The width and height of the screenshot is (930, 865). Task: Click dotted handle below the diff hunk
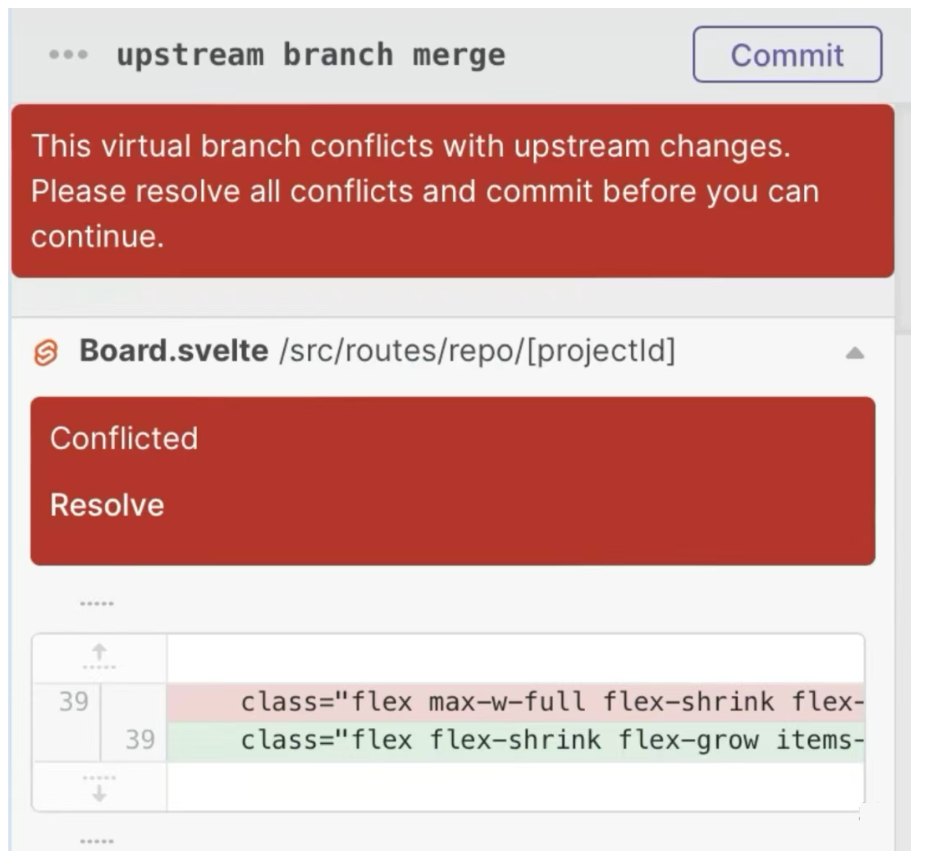[97, 842]
